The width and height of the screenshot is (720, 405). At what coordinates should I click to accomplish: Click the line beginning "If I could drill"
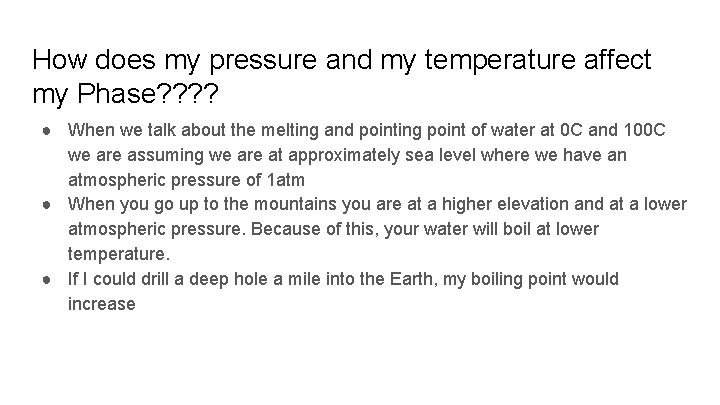point(343,280)
